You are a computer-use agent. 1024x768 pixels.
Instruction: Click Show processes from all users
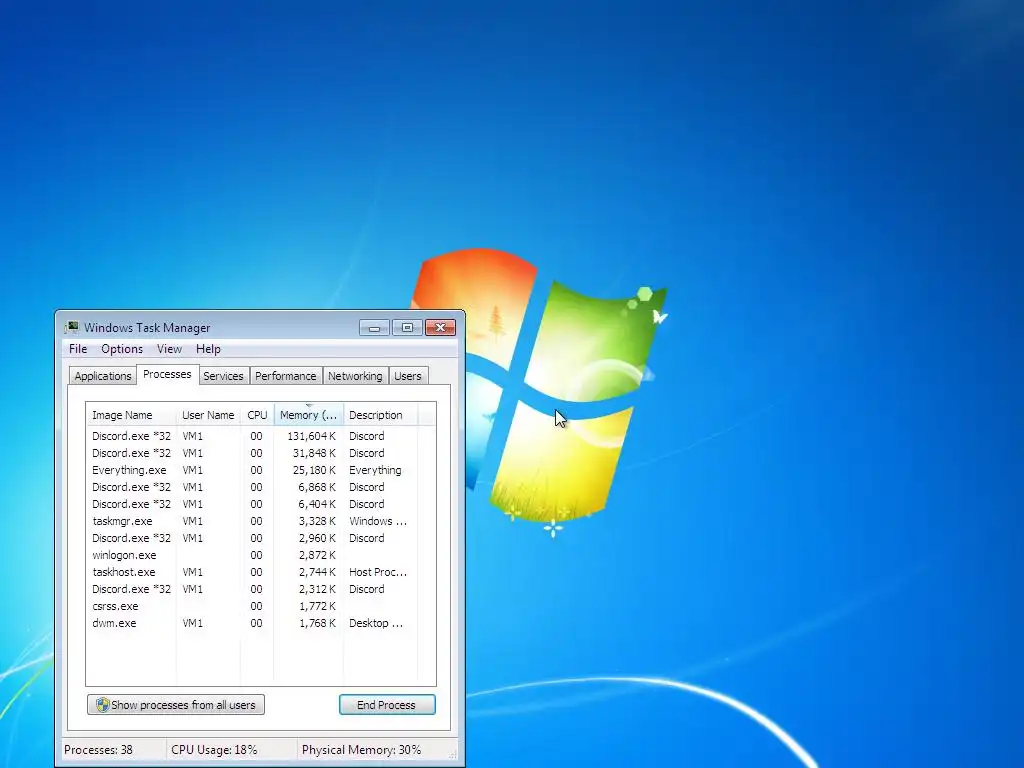[176, 705]
